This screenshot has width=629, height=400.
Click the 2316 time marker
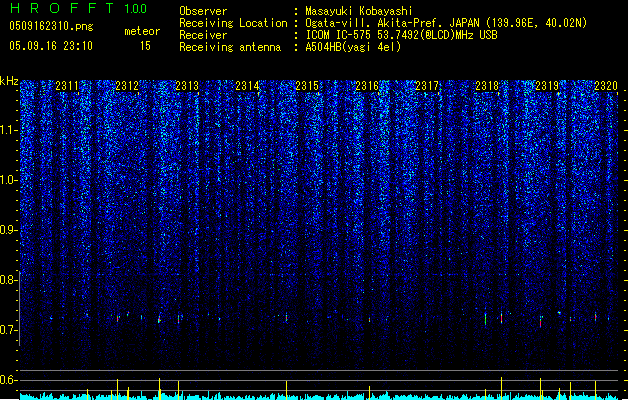coord(367,86)
